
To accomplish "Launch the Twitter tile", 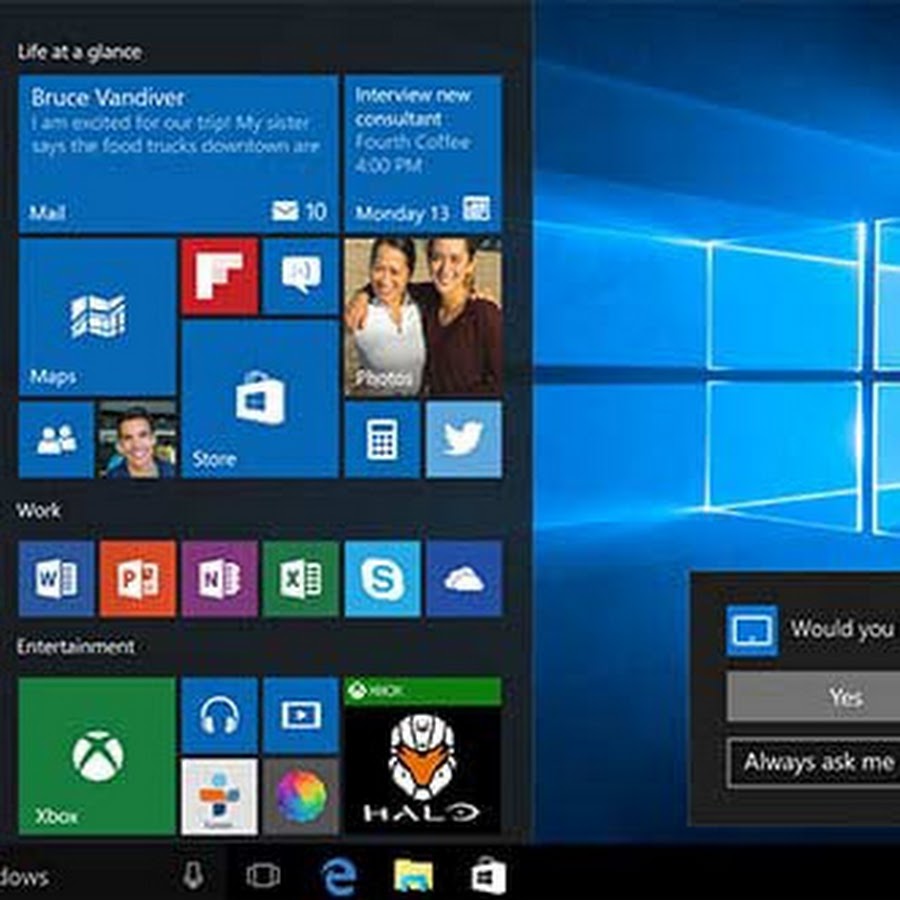I will [463, 440].
